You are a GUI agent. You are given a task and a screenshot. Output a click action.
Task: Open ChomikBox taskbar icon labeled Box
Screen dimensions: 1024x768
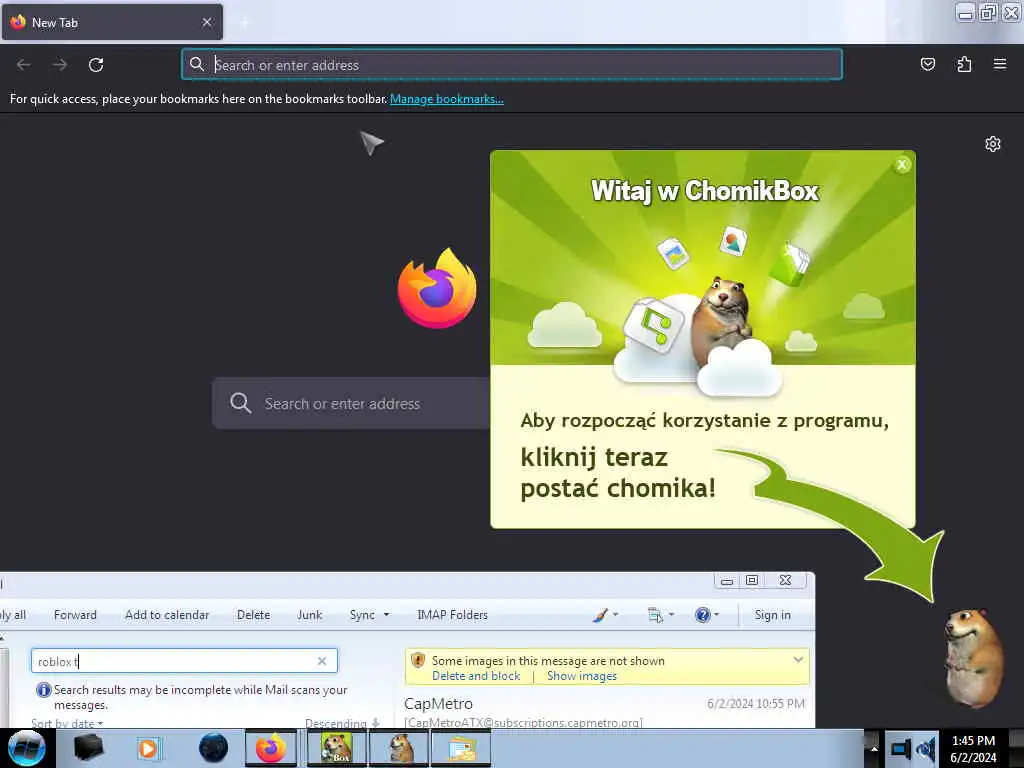click(336, 748)
